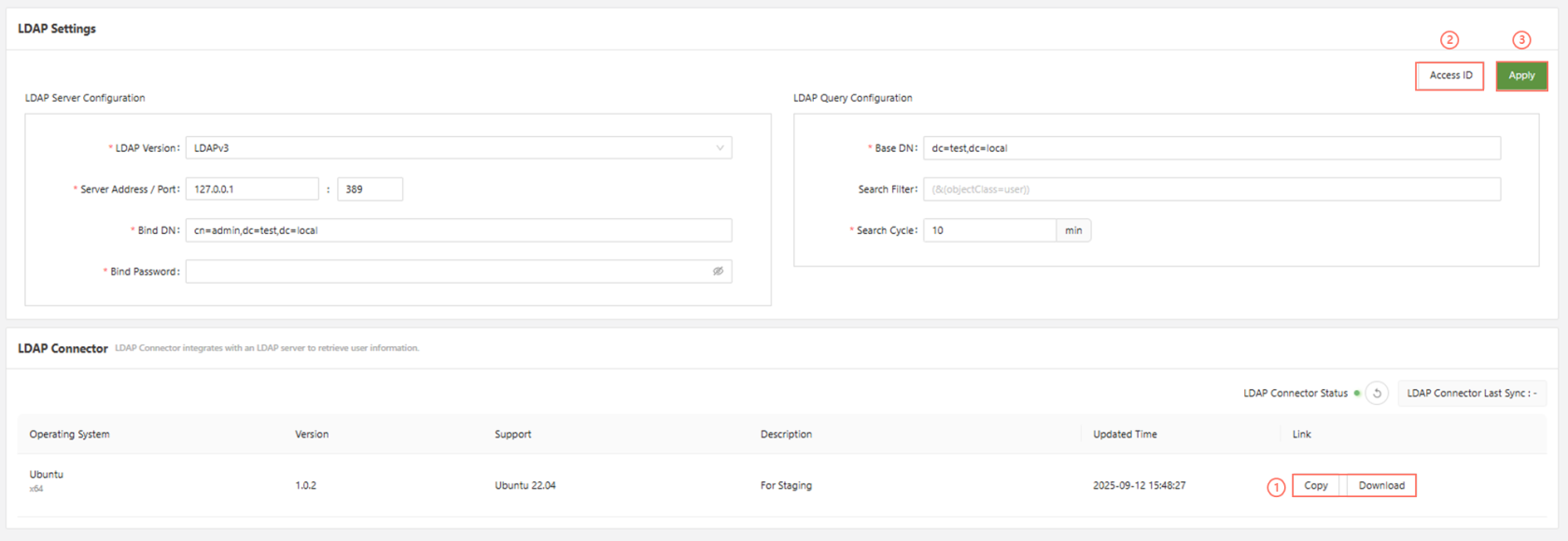Click the Operating System column header
Screen dimensions: 1568x541
pyautogui.click(x=69, y=435)
